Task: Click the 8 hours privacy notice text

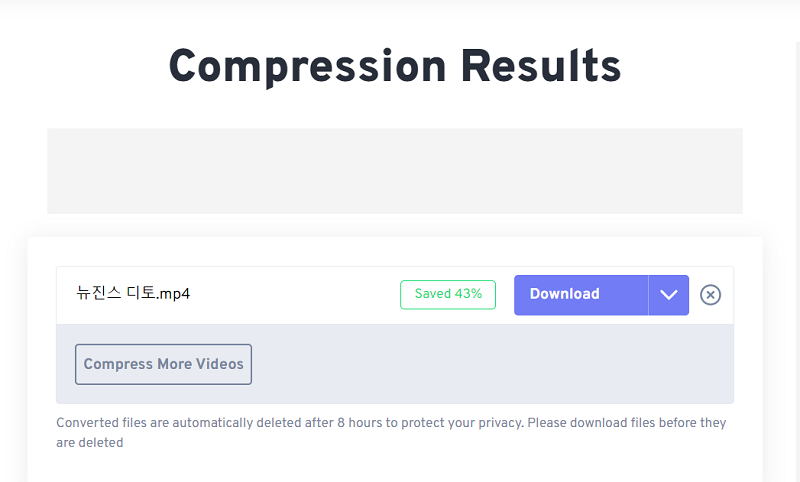Action: coord(391,423)
